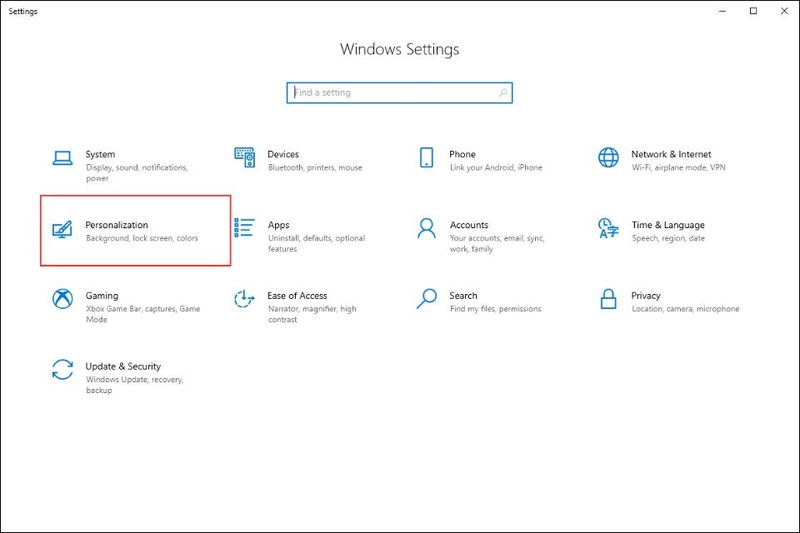Click 'Find my files, permissions' description

495,309
